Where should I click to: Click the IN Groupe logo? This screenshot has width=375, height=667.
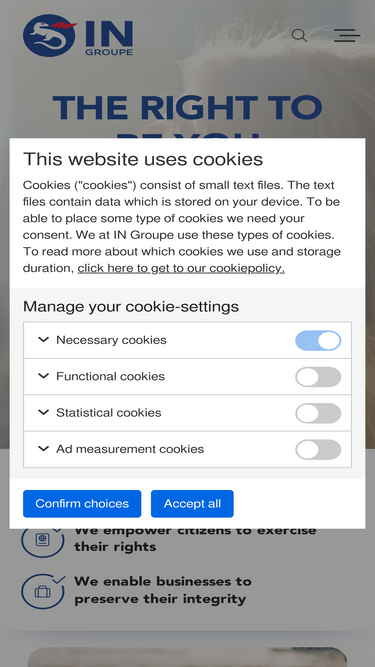[x=78, y=35]
